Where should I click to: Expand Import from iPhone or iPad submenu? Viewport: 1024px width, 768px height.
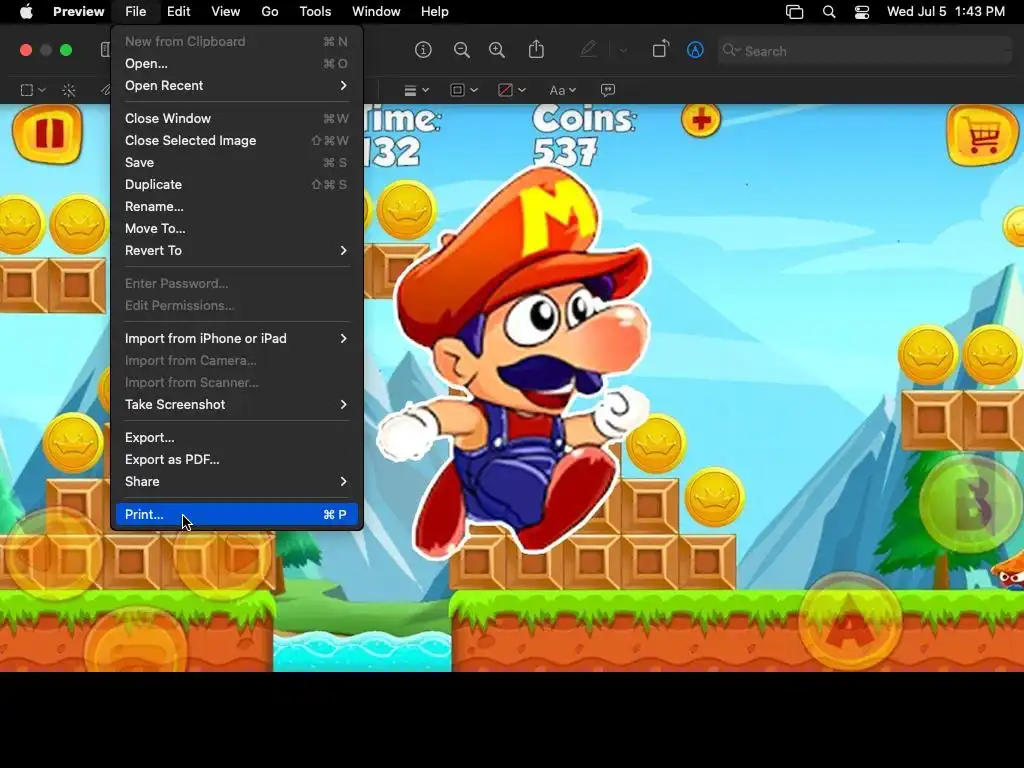236,338
